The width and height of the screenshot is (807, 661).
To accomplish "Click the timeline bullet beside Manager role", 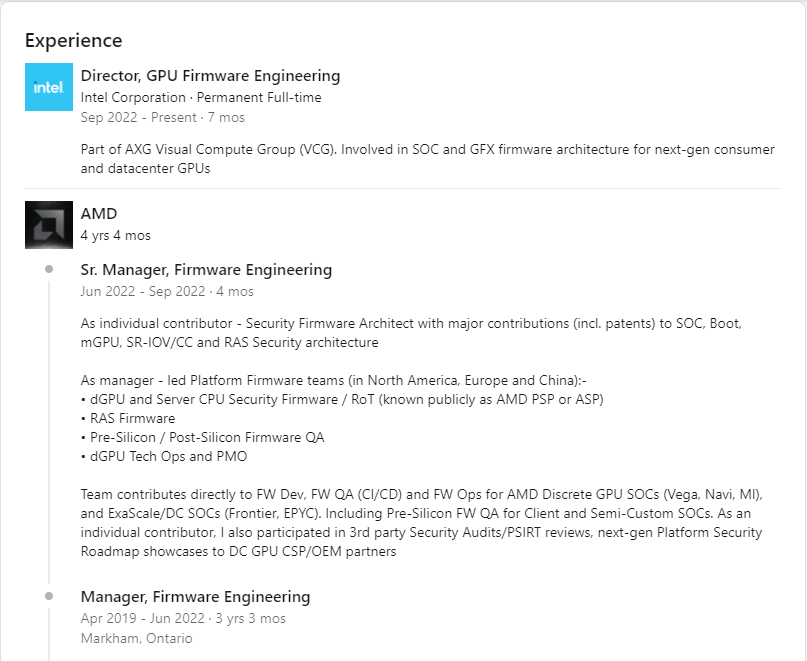I will point(49,596).
